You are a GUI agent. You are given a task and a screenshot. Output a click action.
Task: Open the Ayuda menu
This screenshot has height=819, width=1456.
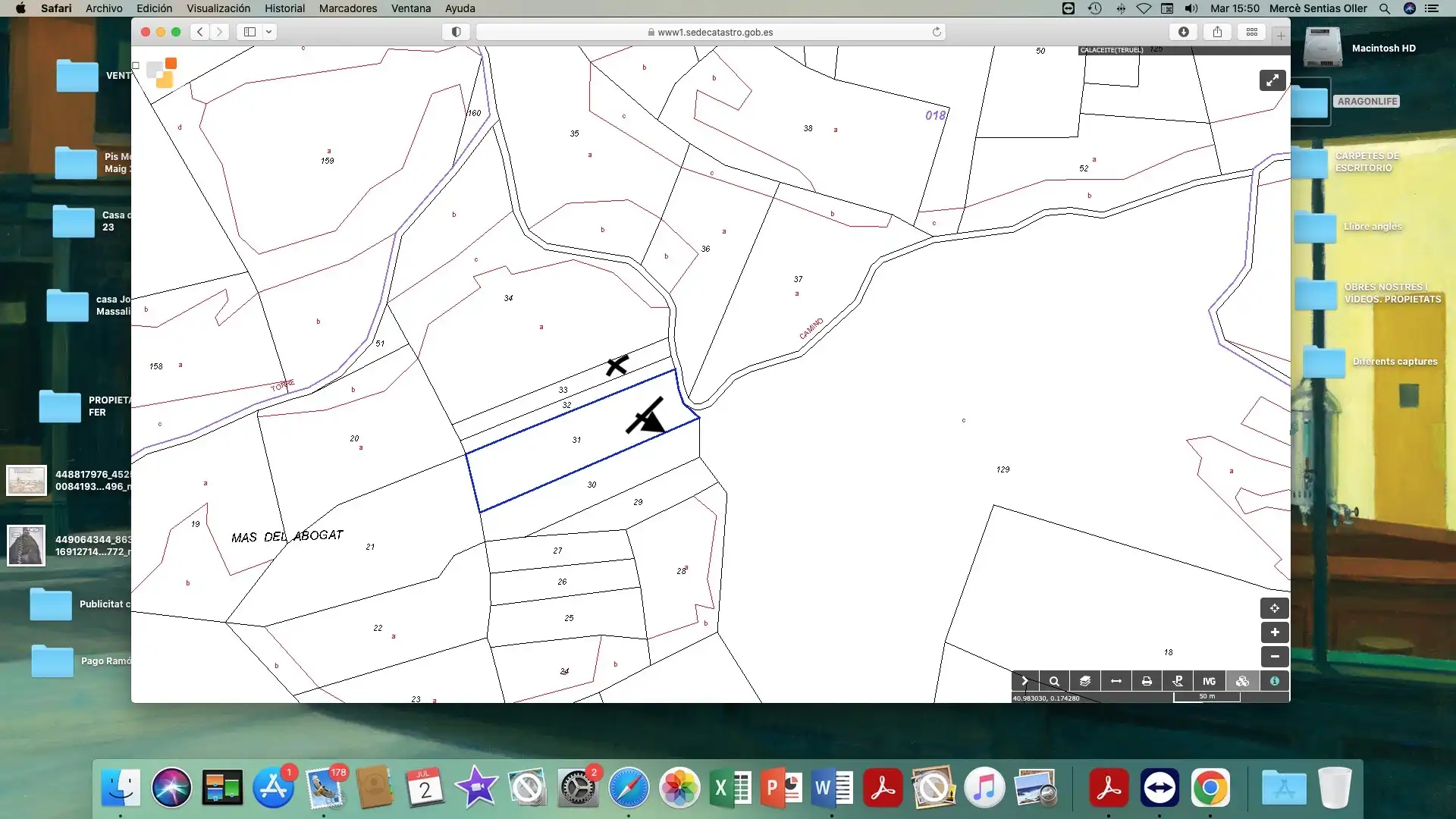(460, 8)
